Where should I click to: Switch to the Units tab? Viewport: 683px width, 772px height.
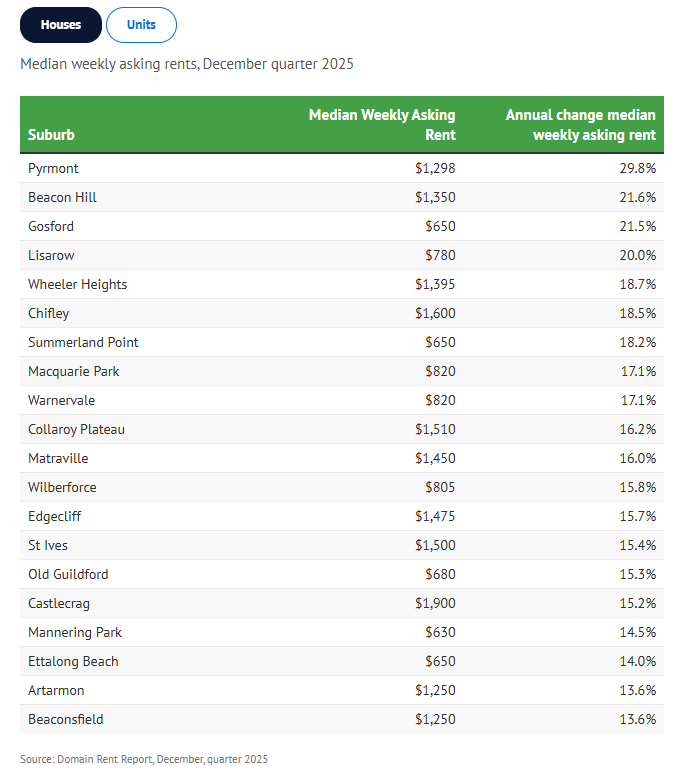tap(141, 25)
